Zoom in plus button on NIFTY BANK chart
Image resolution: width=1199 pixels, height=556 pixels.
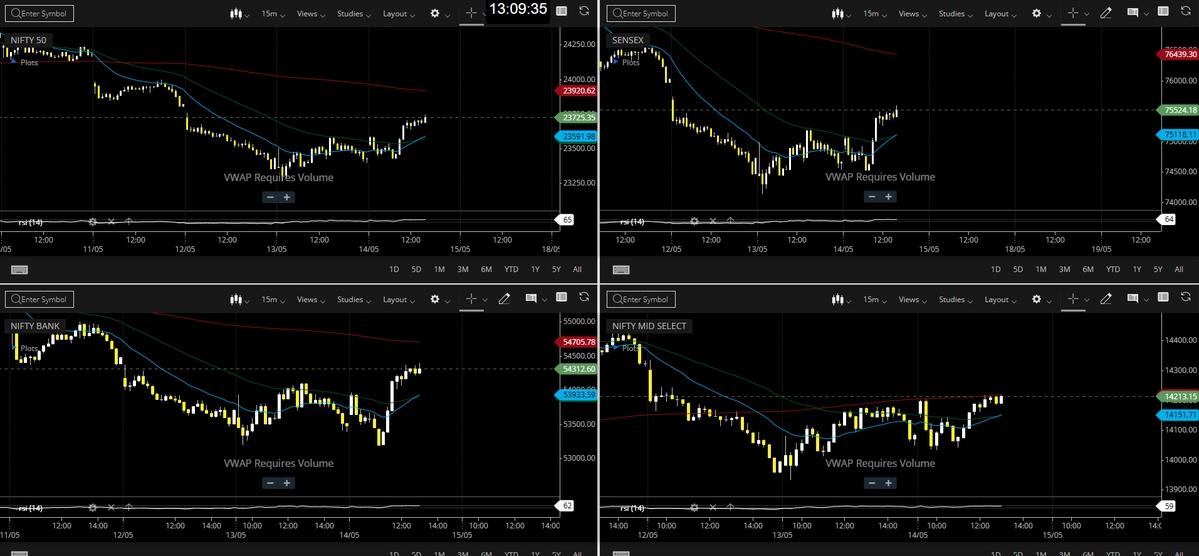[287, 483]
